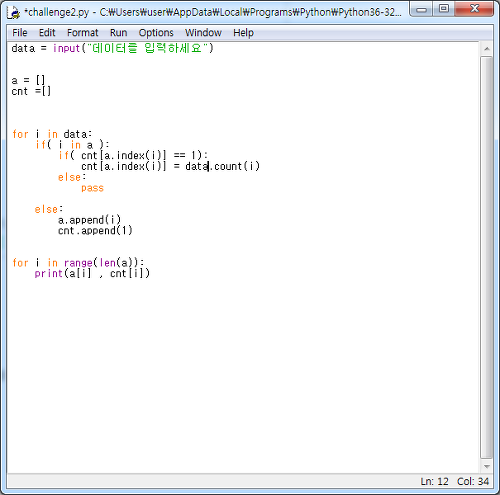This screenshot has height=495, width=500.
Task: Click the scrollbar up arrow
Action: [x=487, y=49]
